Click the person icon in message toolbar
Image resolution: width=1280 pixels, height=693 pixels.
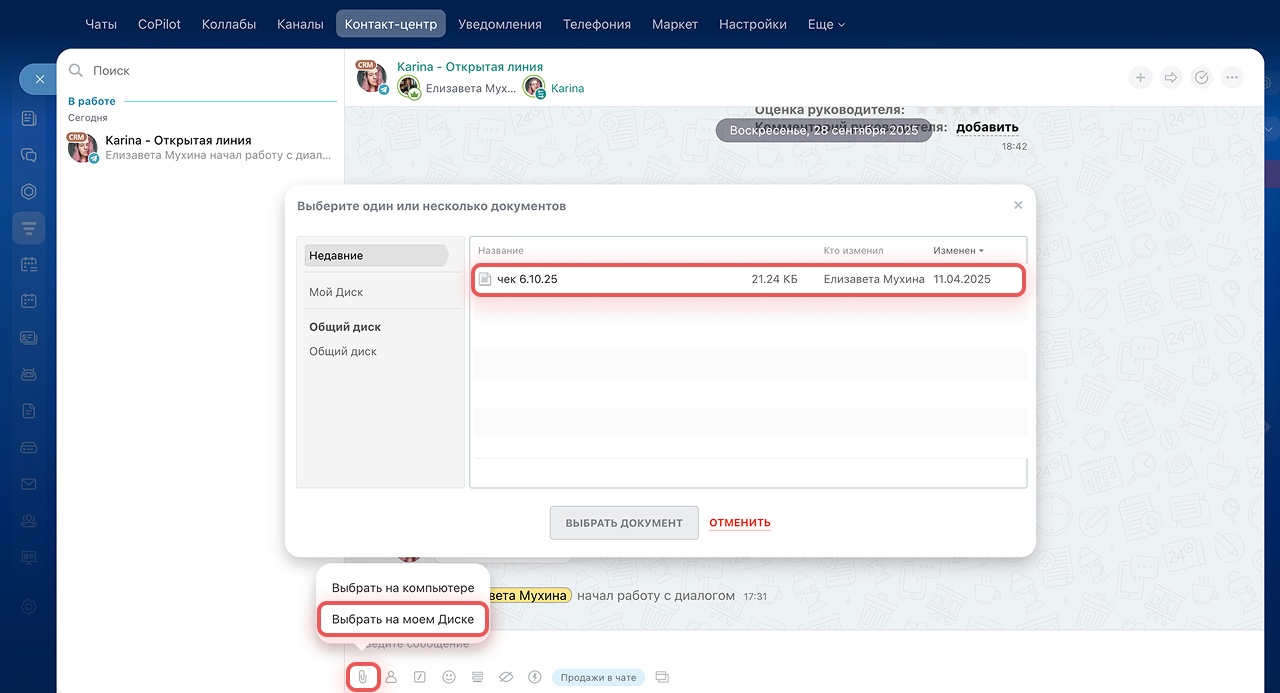pos(391,677)
